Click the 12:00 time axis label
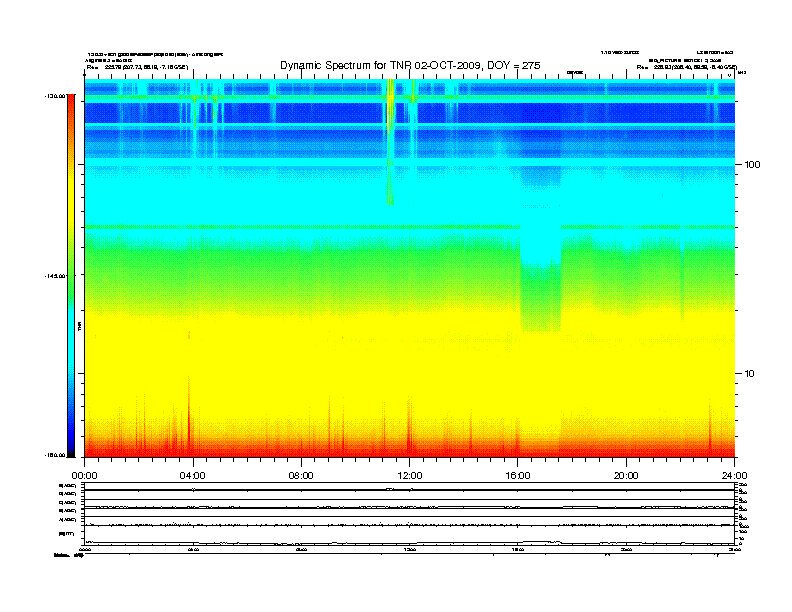The height and width of the screenshot is (612, 792). [x=409, y=475]
